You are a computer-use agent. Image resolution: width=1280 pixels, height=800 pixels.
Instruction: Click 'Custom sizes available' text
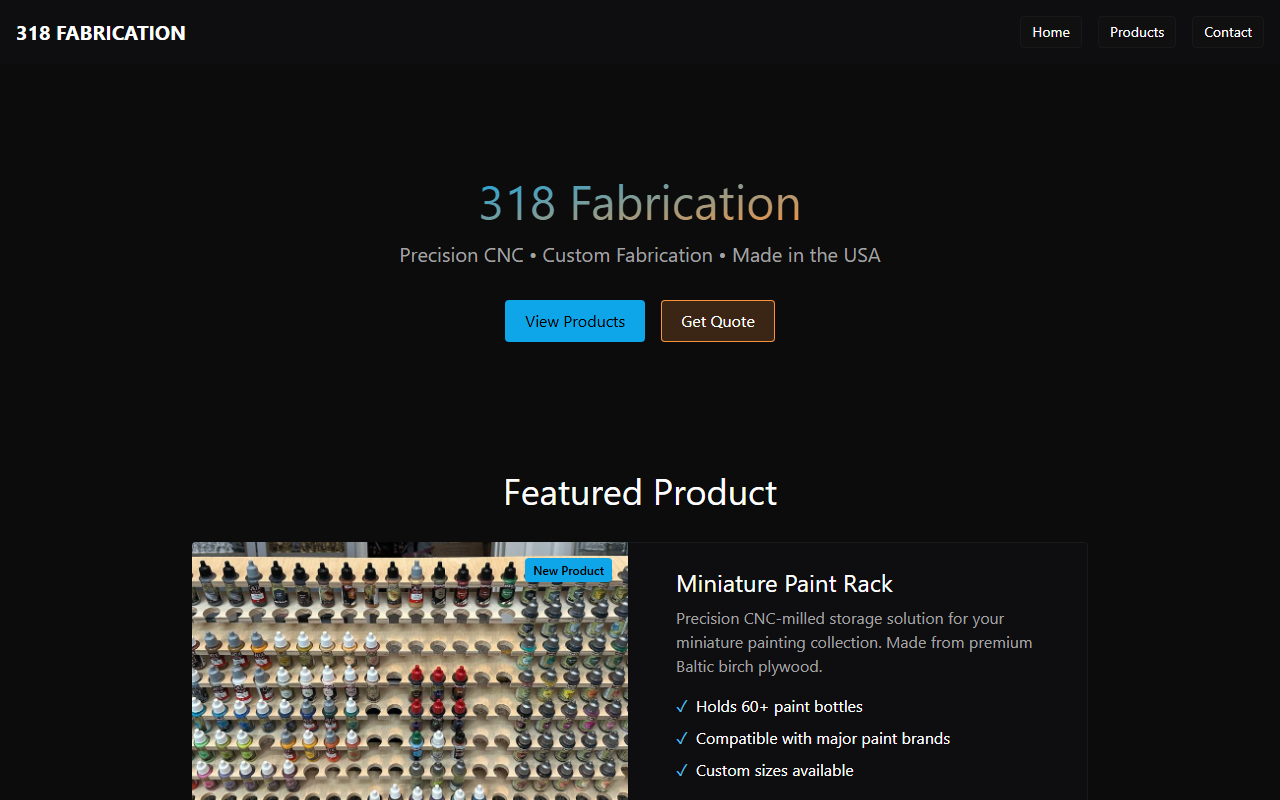(x=775, y=770)
